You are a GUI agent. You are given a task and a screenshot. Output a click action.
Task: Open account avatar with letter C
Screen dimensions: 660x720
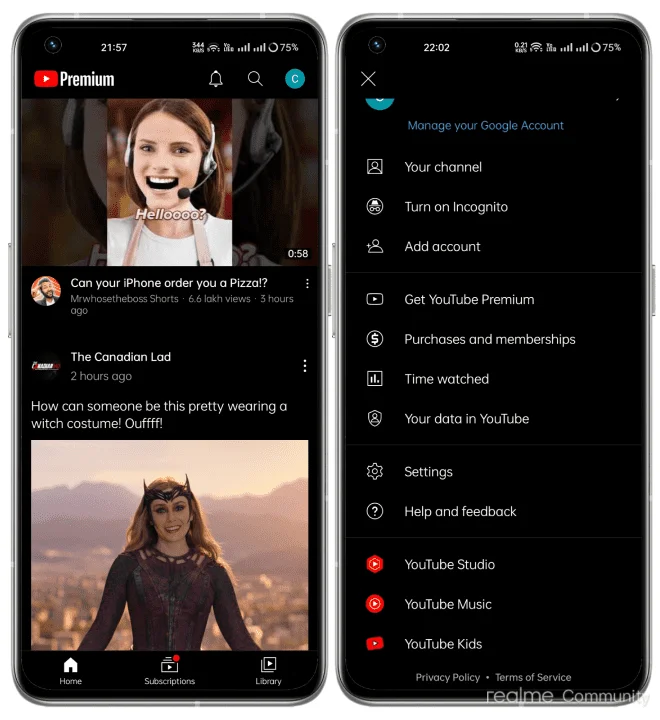pyautogui.click(x=295, y=79)
